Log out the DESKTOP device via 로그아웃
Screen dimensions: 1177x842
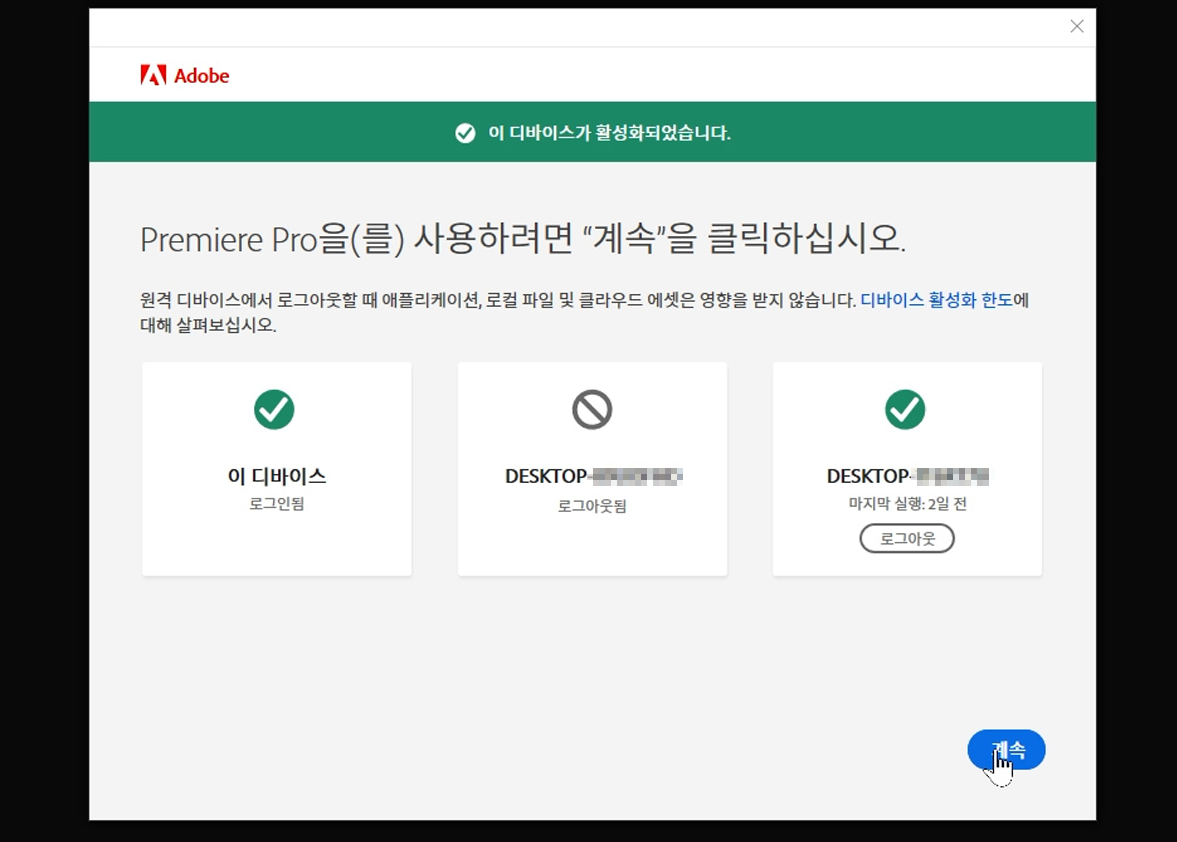907,539
